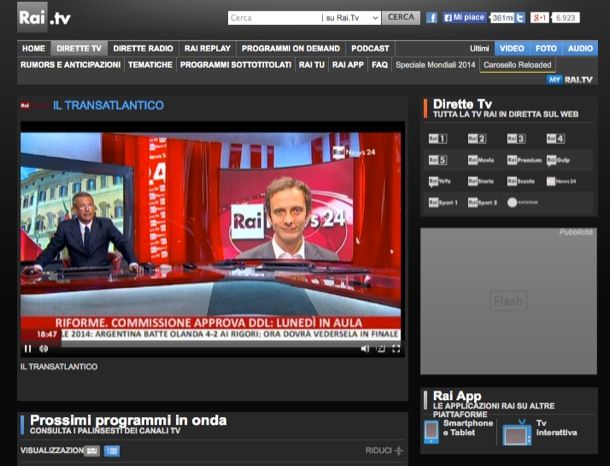This screenshot has width=610, height=466.
Task: Click the globe icon next to pause
Action: point(44,349)
